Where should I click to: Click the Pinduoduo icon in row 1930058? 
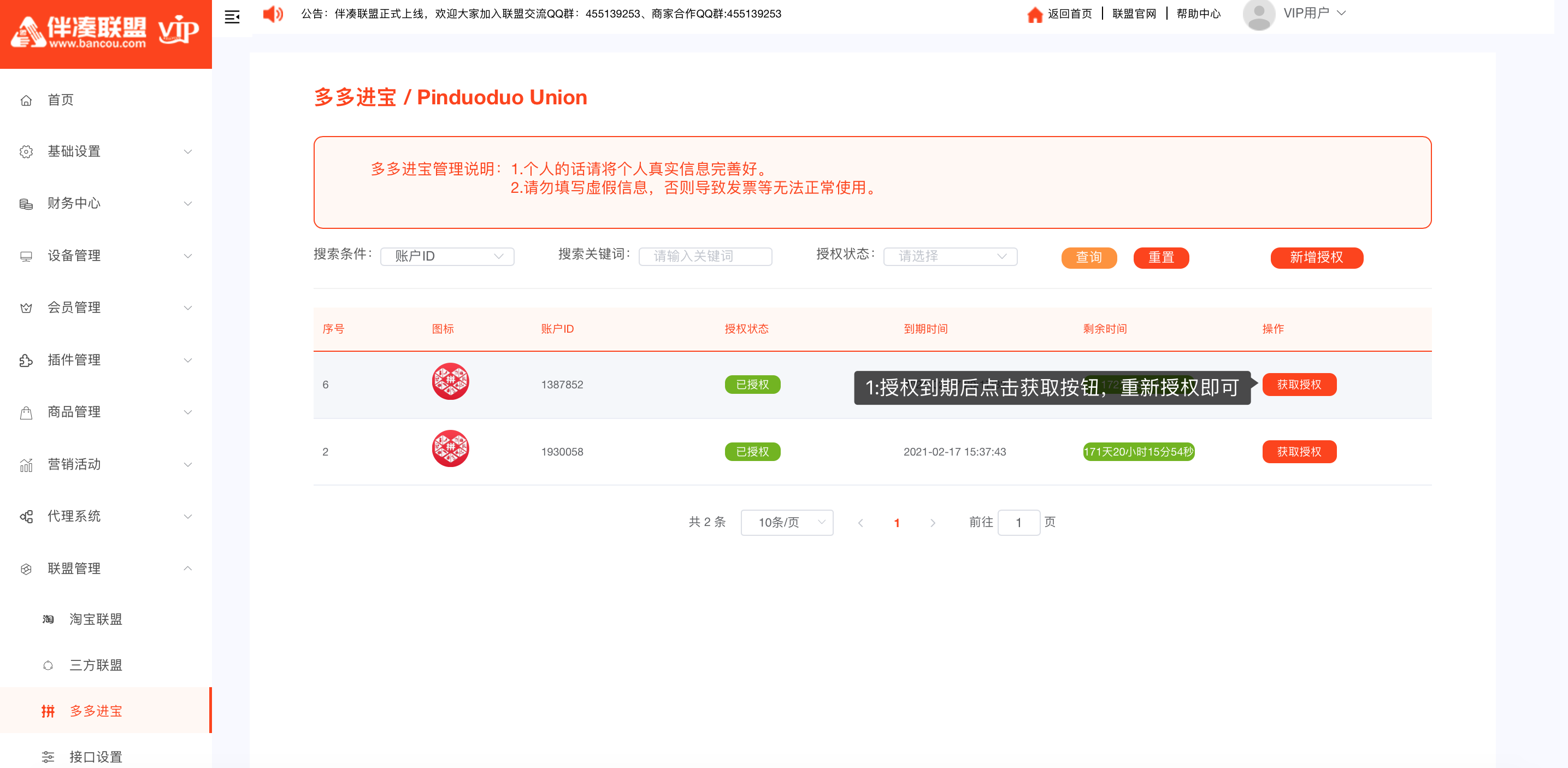coord(450,448)
